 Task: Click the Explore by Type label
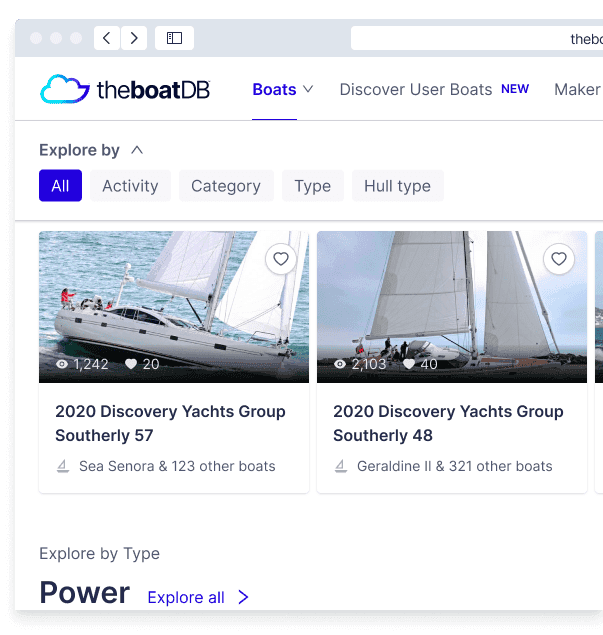[100, 553]
